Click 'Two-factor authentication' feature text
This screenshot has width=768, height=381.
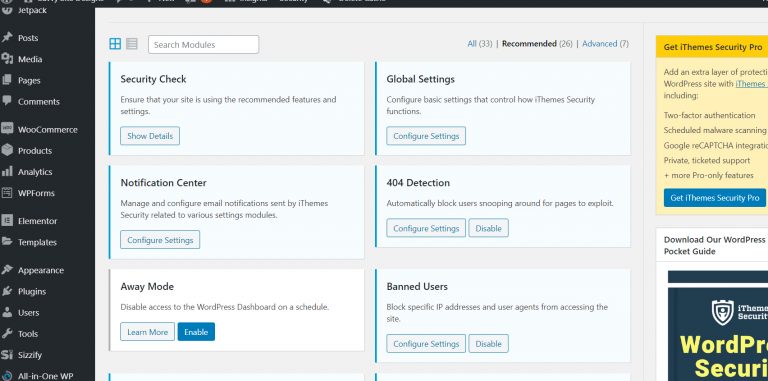pos(709,115)
